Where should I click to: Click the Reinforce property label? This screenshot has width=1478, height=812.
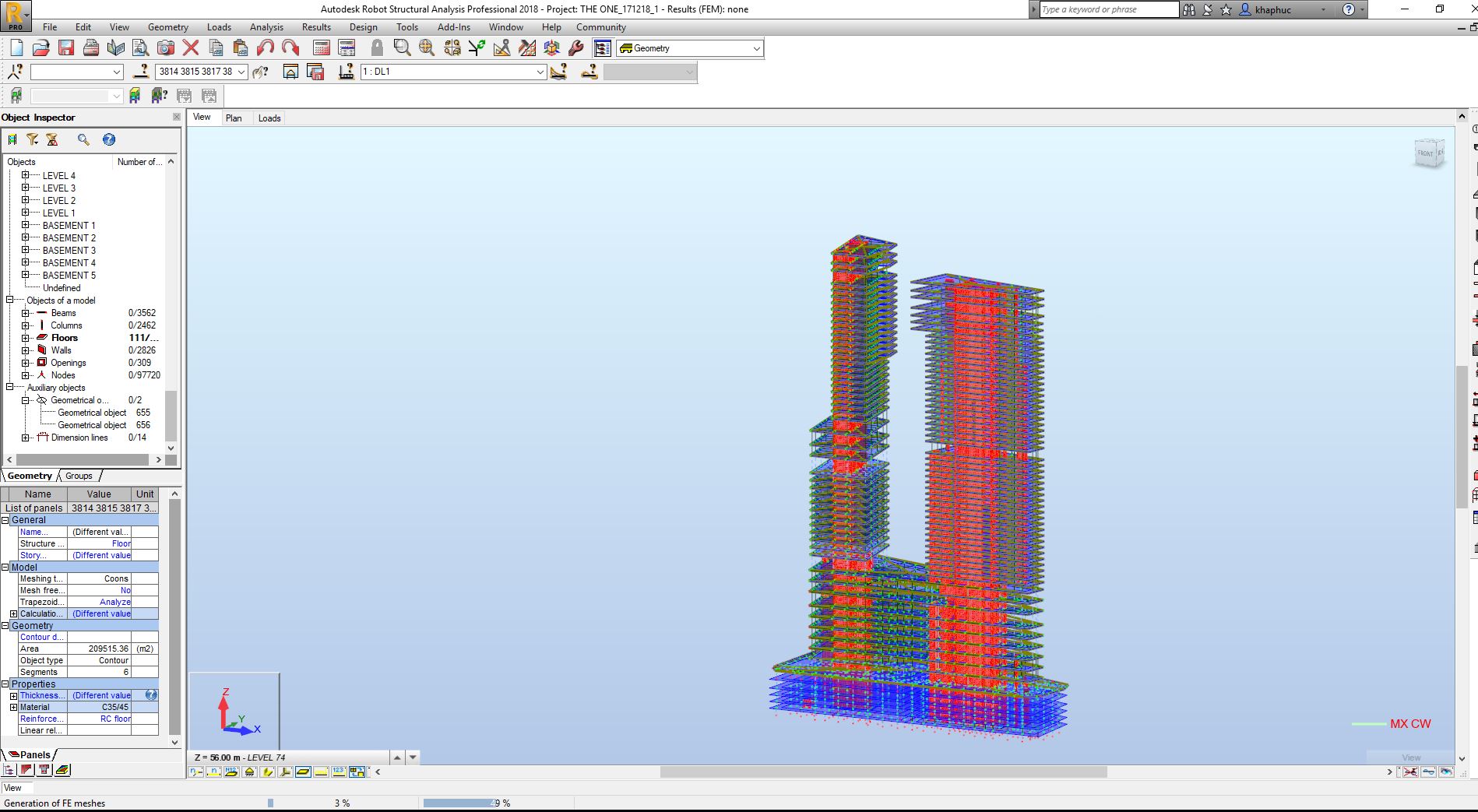click(40, 719)
